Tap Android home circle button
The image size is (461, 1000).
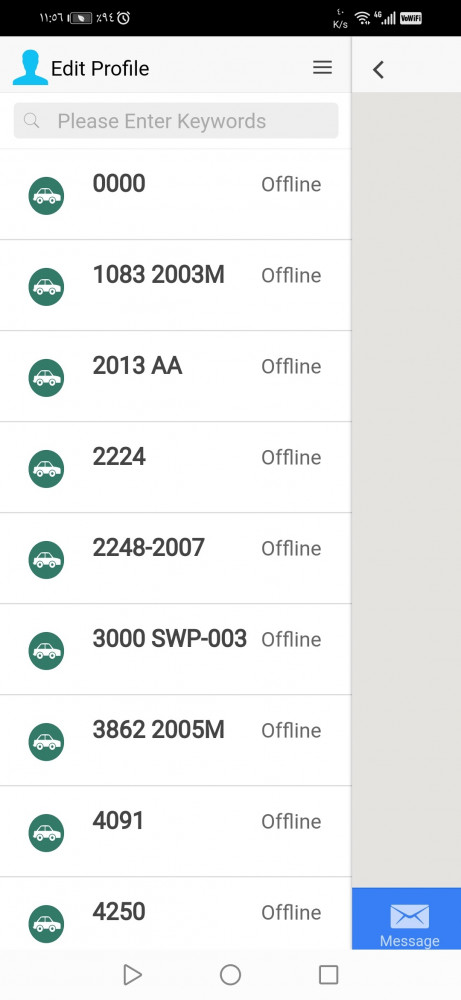click(230, 974)
